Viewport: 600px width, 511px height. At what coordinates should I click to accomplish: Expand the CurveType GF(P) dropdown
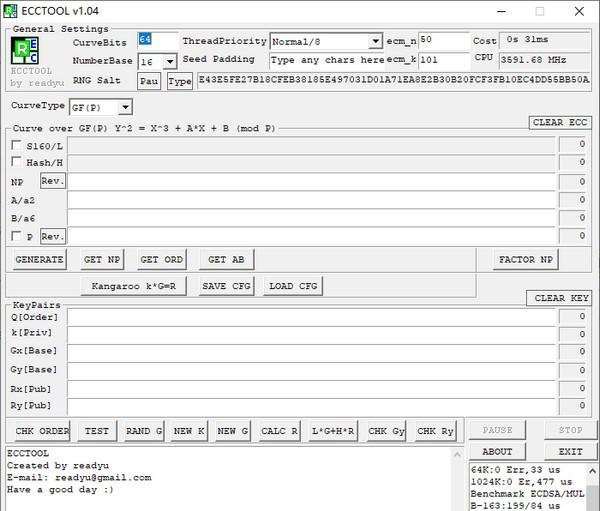[x=125, y=107]
